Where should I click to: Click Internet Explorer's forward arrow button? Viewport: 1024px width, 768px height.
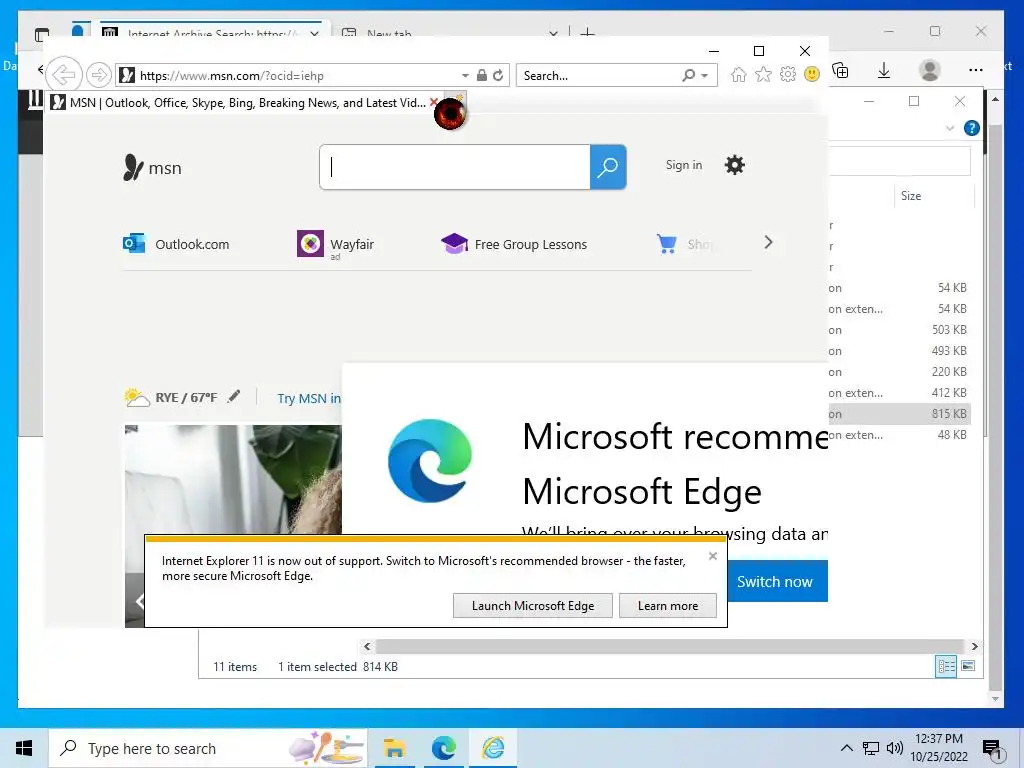tap(99, 75)
